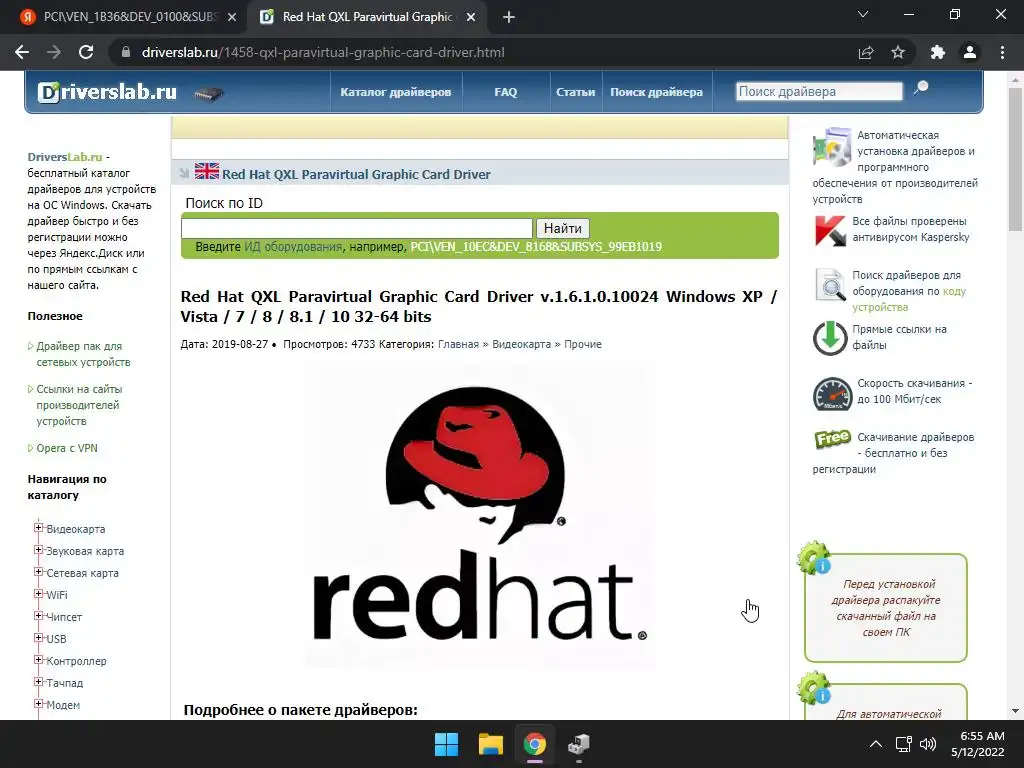Open the Прочие breadcrumb link
The height and width of the screenshot is (768, 1024).
583,344
